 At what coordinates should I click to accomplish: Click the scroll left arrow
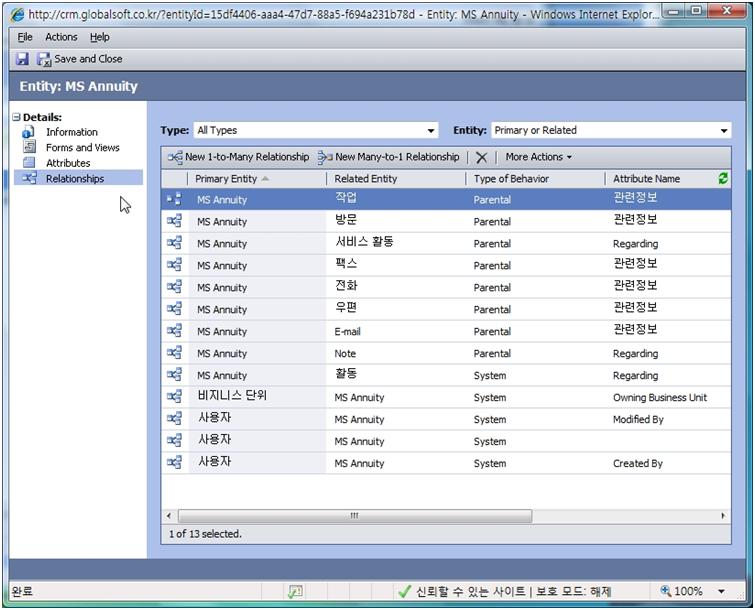coord(169,516)
